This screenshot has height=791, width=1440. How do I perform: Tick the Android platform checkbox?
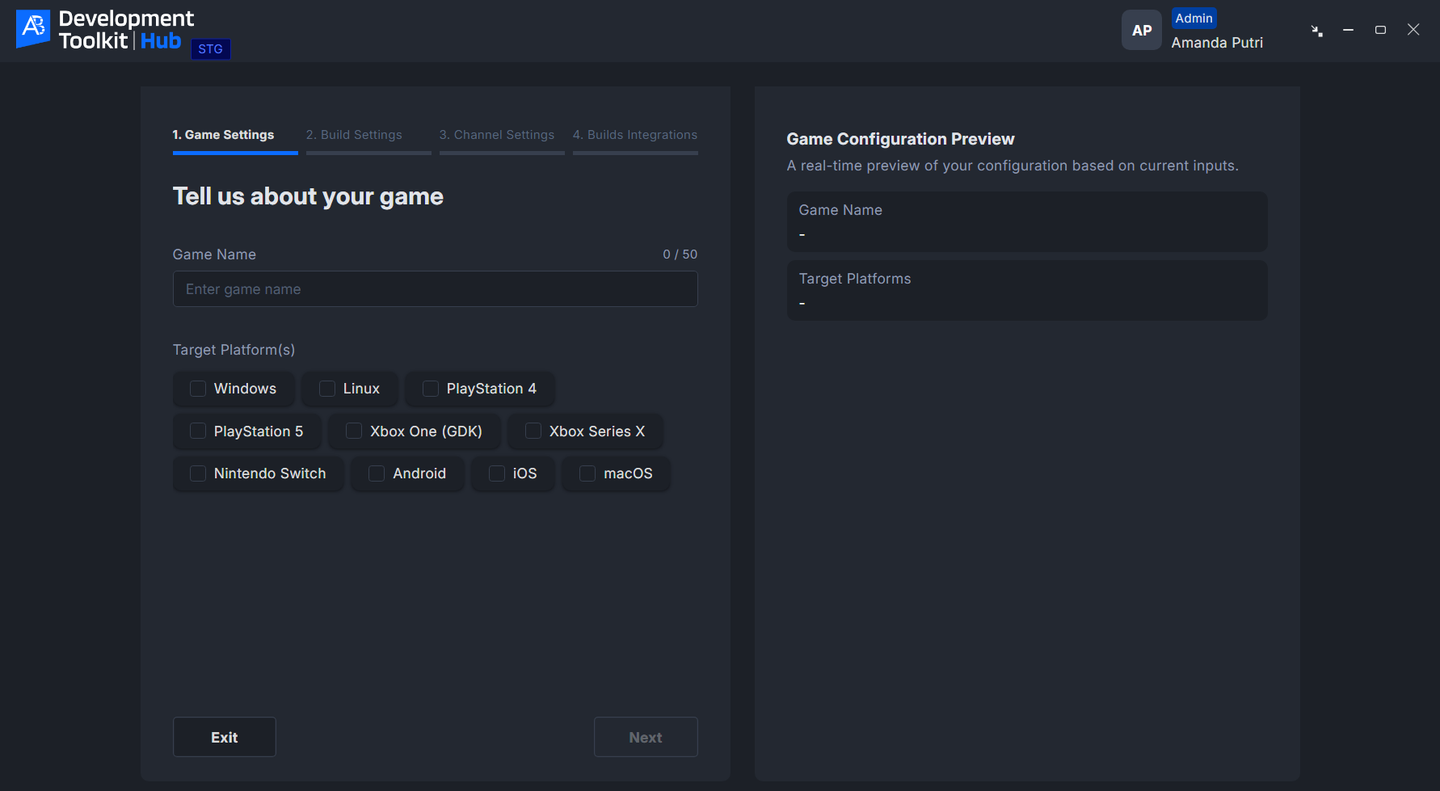pos(376,474)
